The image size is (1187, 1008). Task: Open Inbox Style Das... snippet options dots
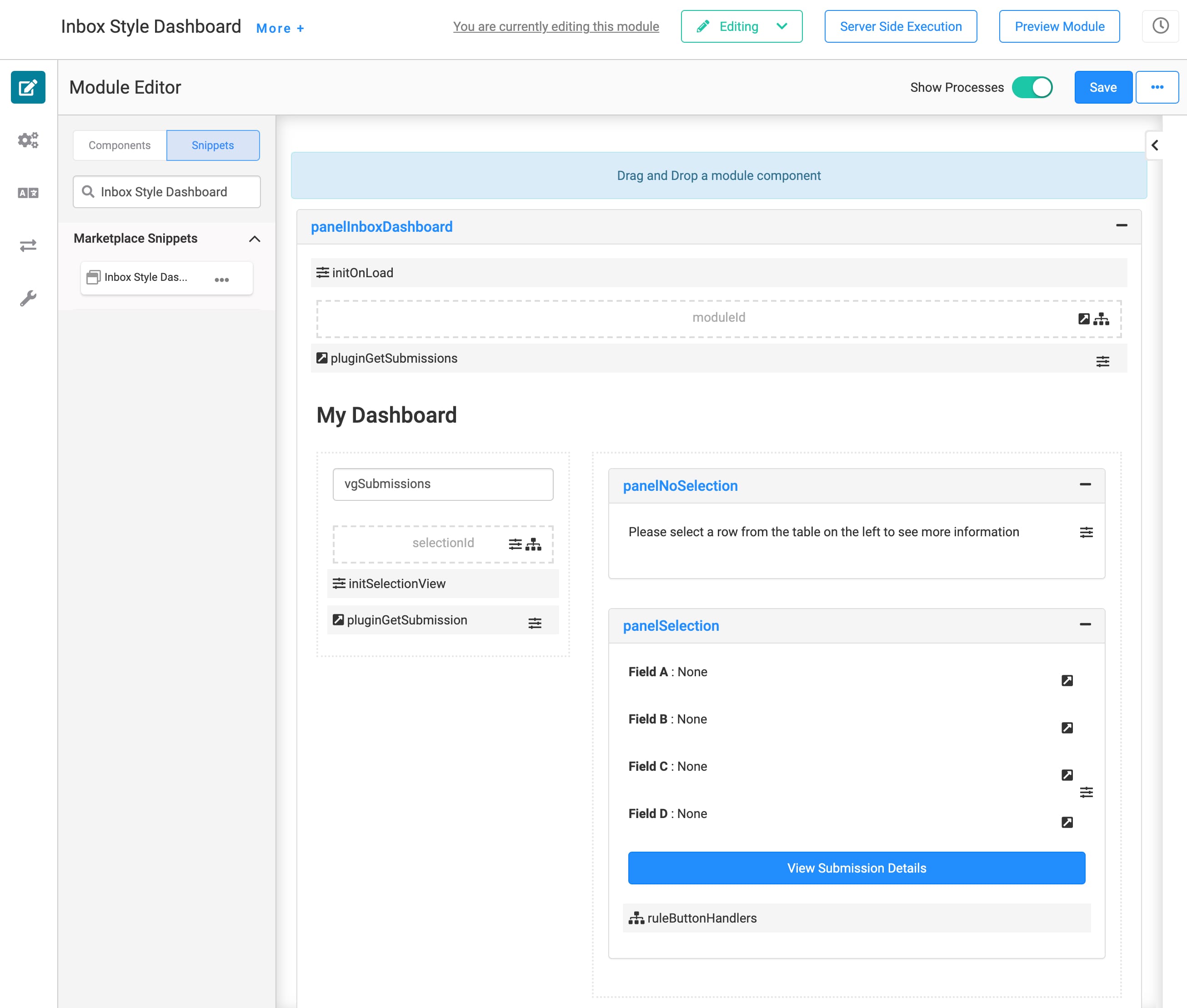pos(222,279)
